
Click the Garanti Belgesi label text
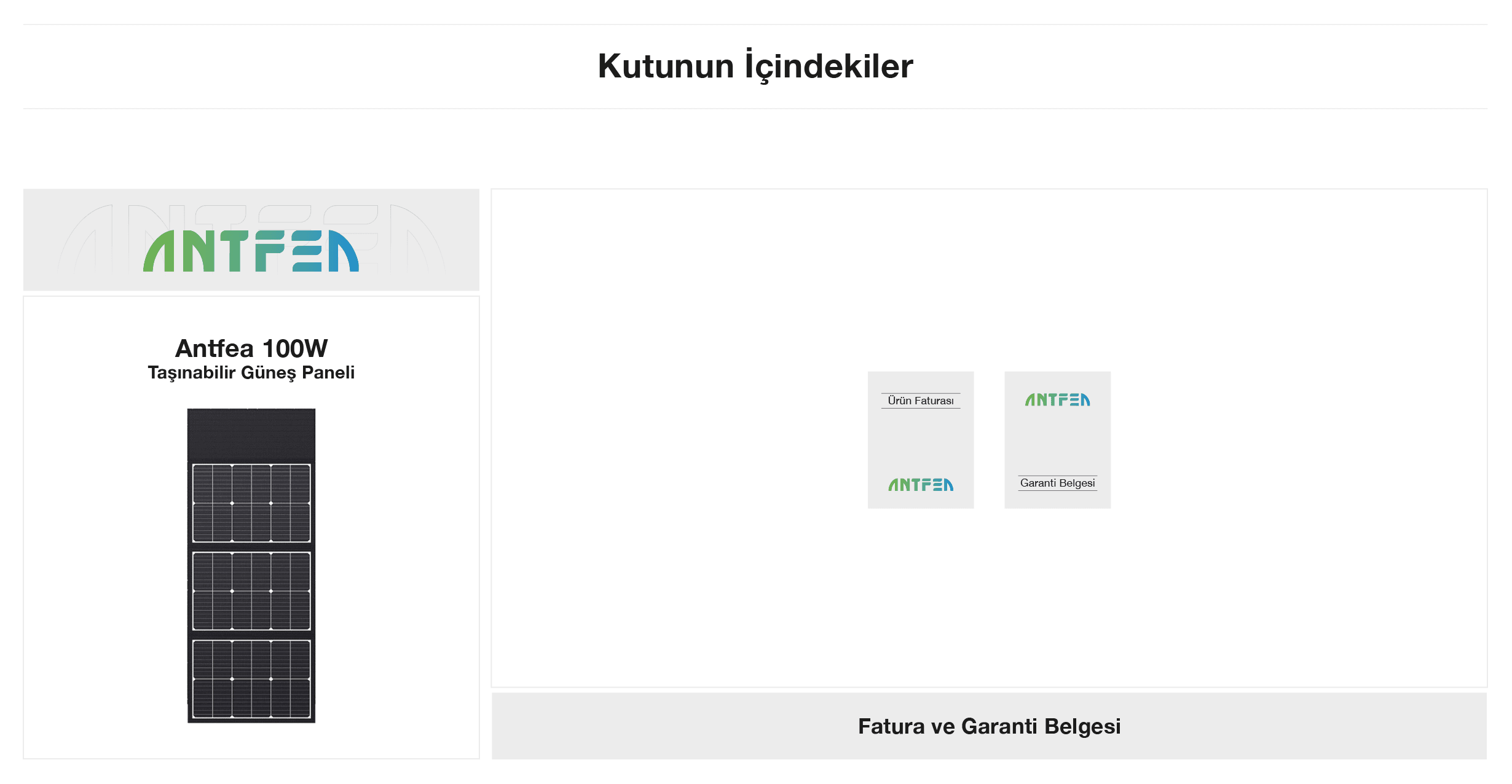[x=1058, y=483]
